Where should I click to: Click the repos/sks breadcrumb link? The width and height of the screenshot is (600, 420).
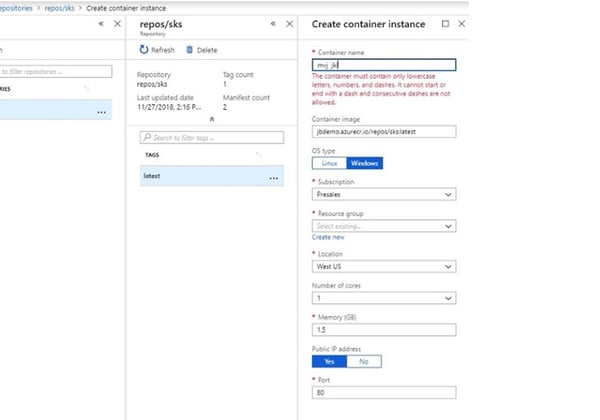59,8
